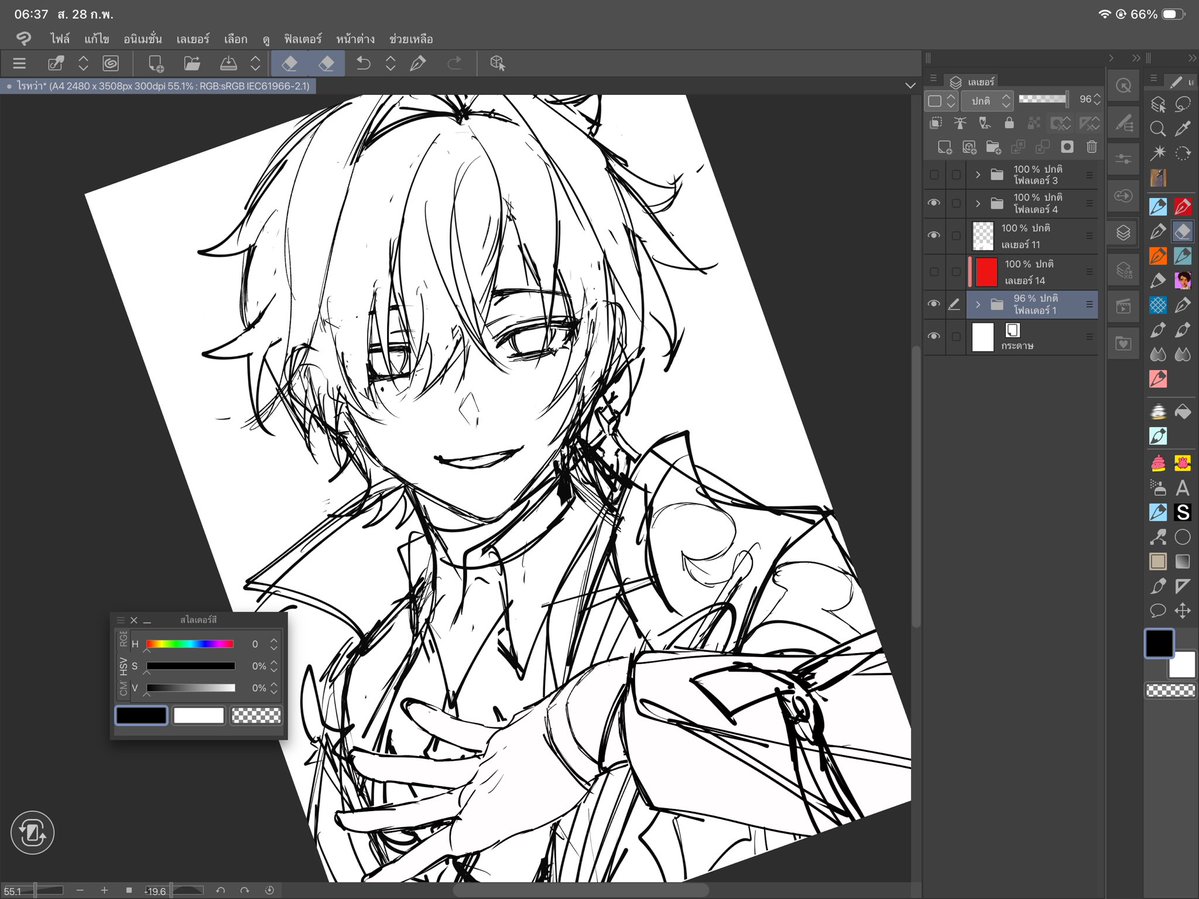The height and width of the screenshot is (899, 1199).
Task: Adjust the H hue slider
Action: [190, 644]
